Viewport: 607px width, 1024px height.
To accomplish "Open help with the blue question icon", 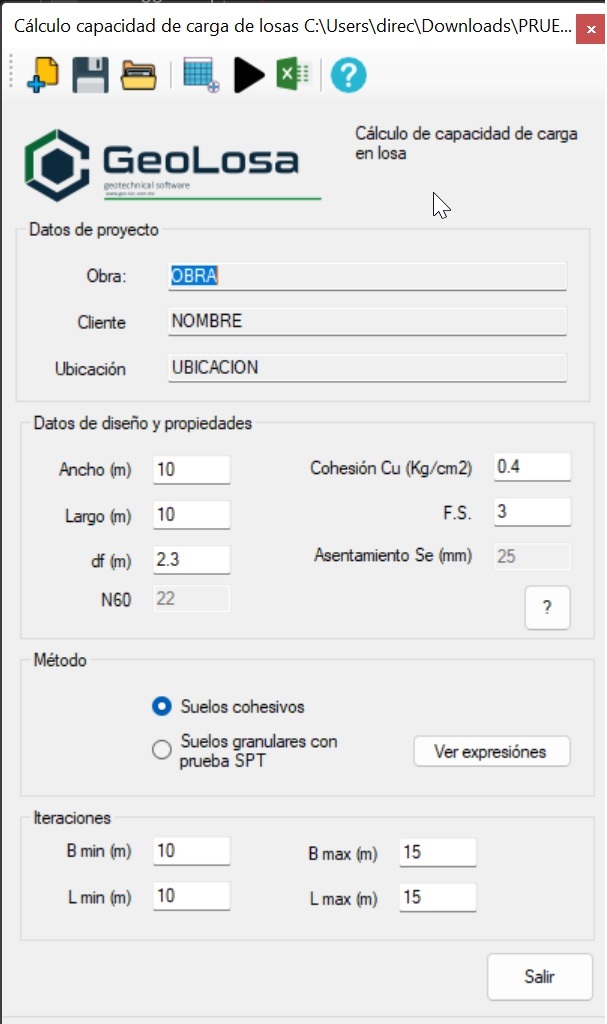I will click(x=348, y=75).
